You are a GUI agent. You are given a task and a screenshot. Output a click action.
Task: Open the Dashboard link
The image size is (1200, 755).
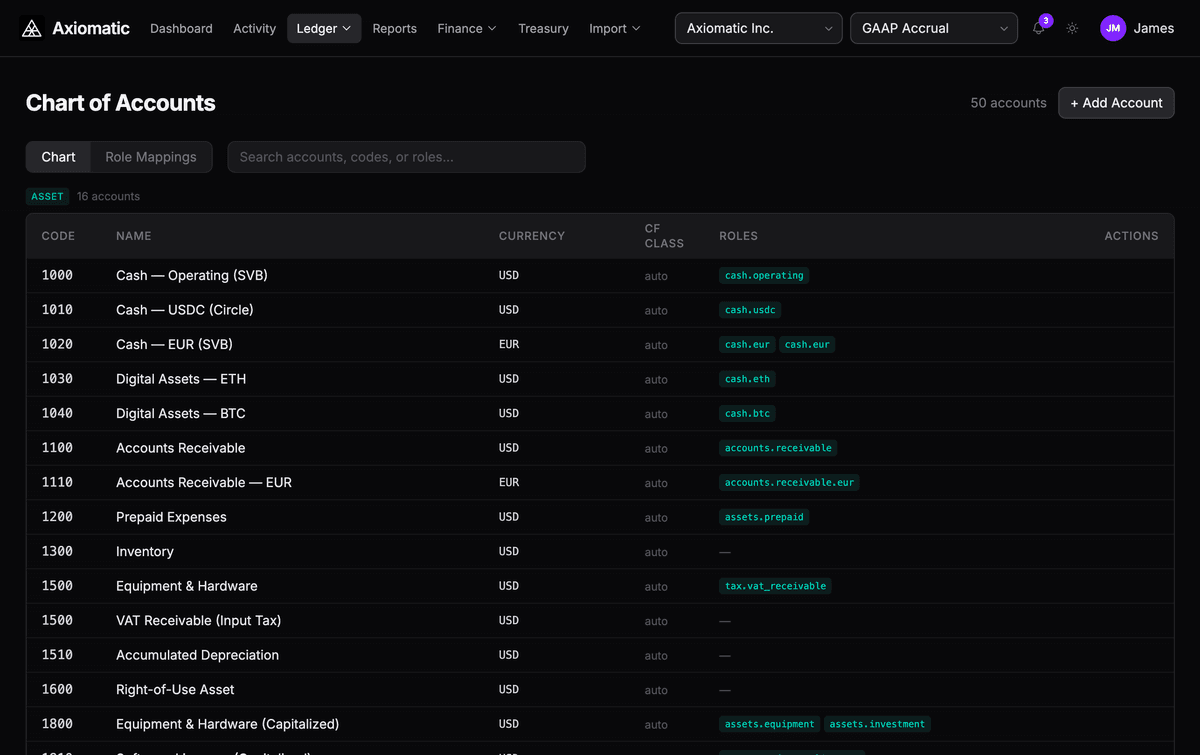[181, 28]
